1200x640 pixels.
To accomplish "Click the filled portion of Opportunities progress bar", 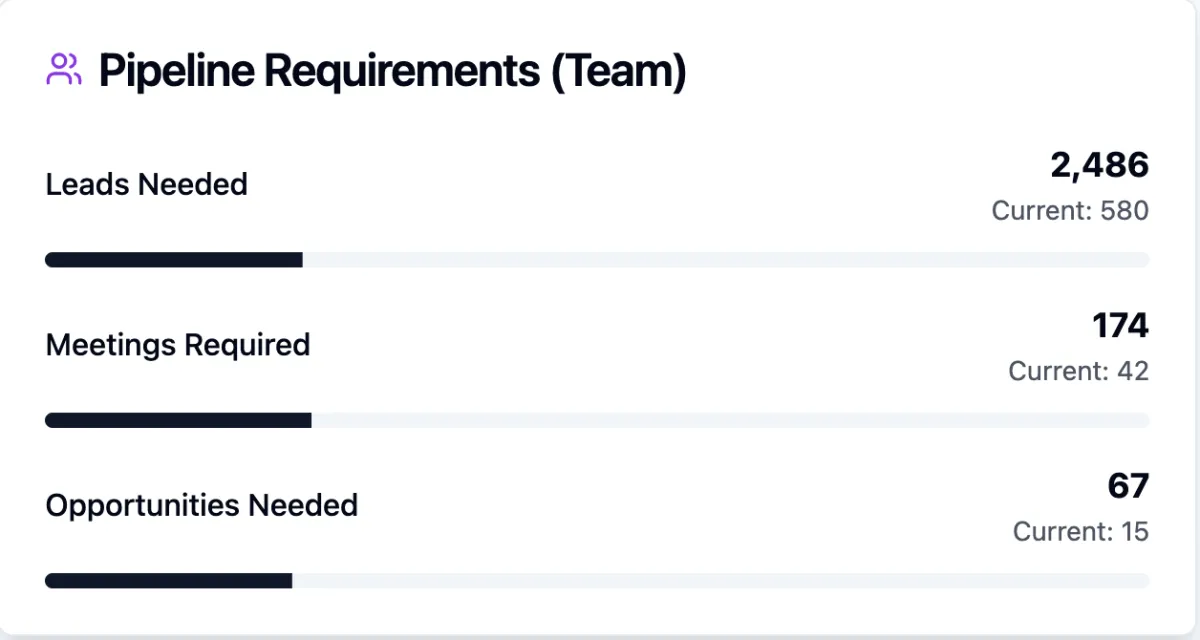I will [x=168, y=580].
